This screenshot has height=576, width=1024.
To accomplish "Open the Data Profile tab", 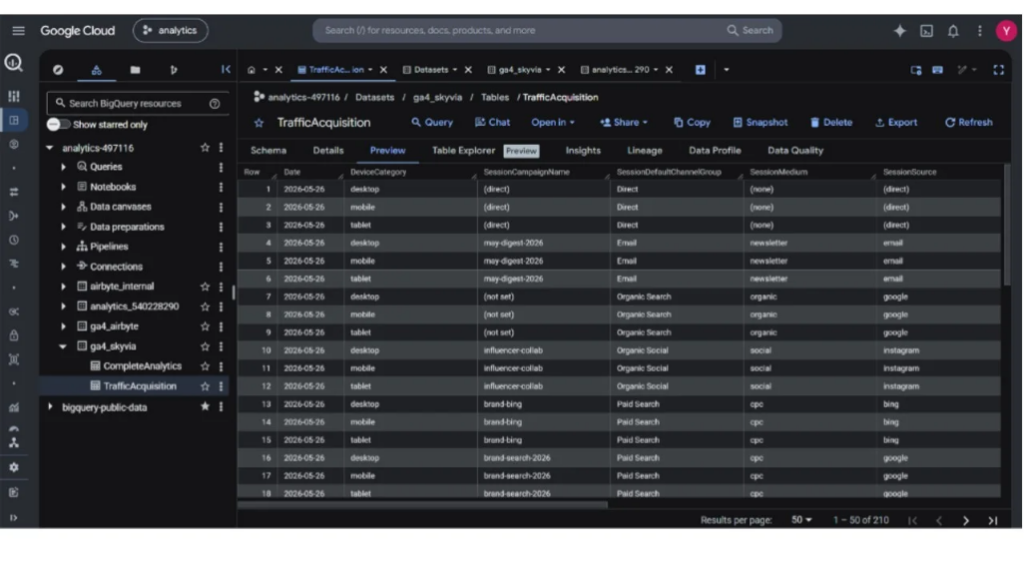I will coord(714,150).
